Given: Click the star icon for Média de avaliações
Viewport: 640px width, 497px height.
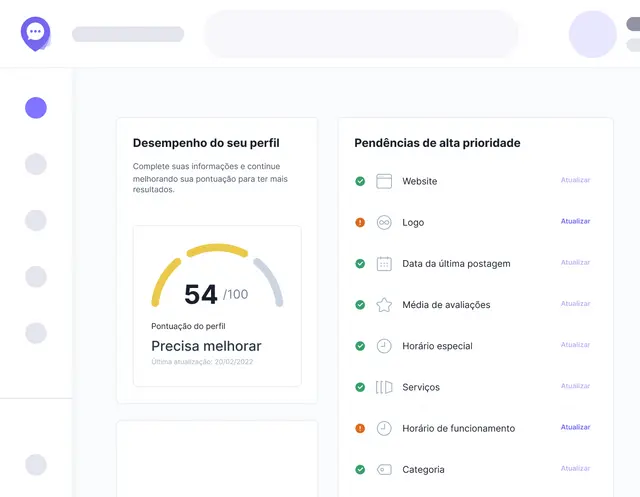Looking at the screenshot, I should [x=384, y=305].
